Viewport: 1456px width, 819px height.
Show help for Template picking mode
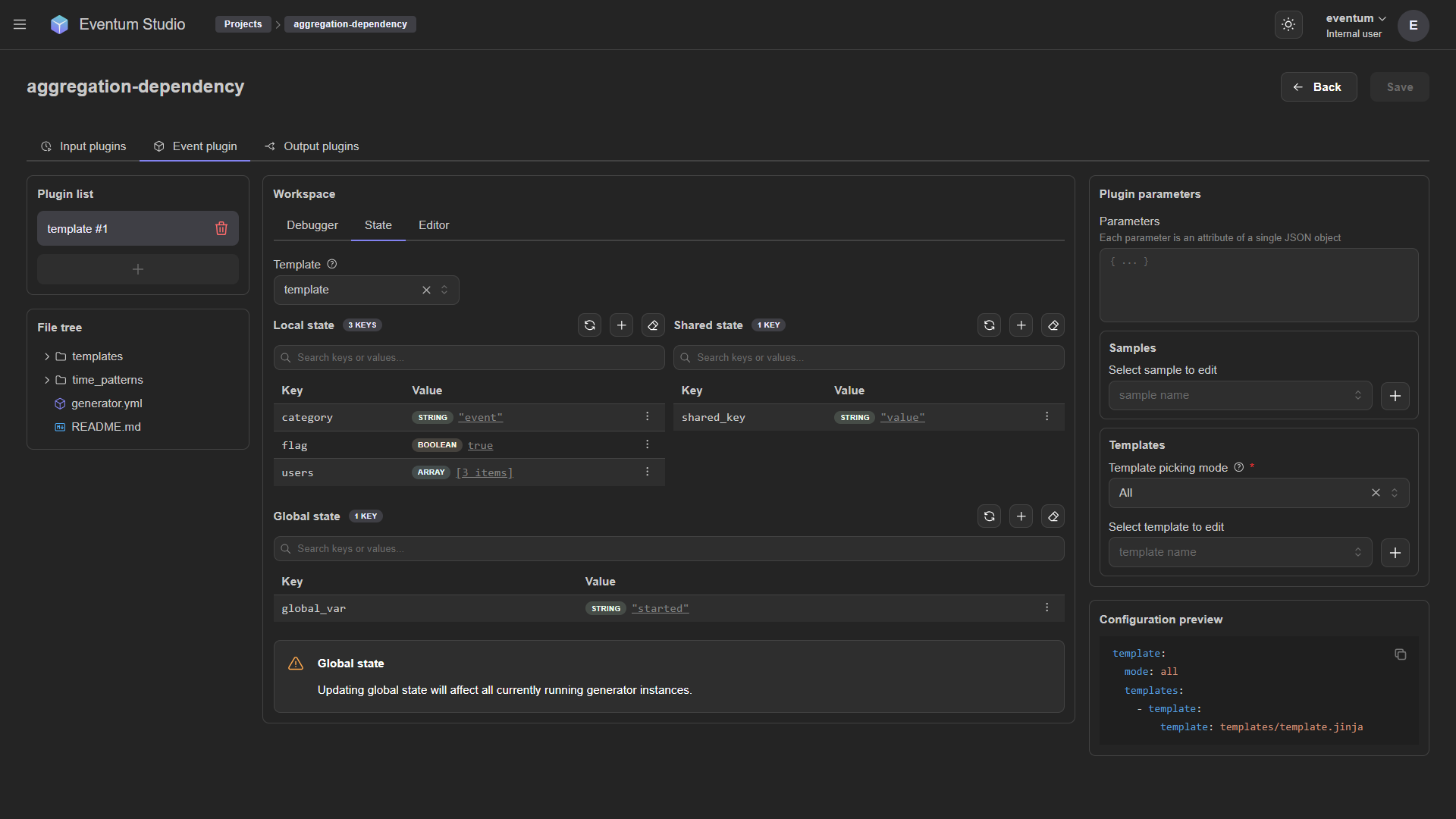(x=1238, y=467)
